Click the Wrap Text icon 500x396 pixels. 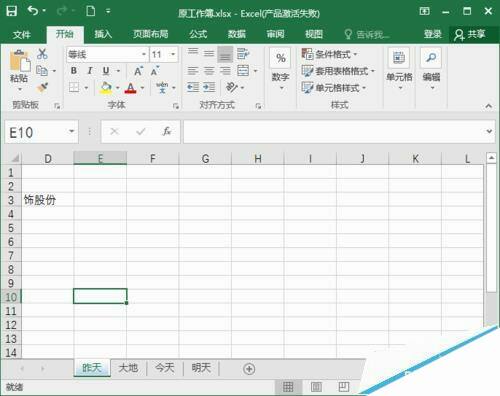point(243,54)
